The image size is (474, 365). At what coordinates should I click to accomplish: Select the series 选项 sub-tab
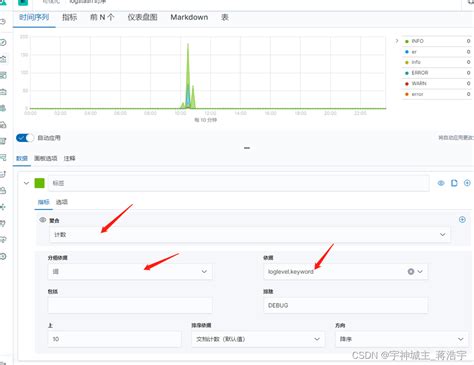click(62, 202)
